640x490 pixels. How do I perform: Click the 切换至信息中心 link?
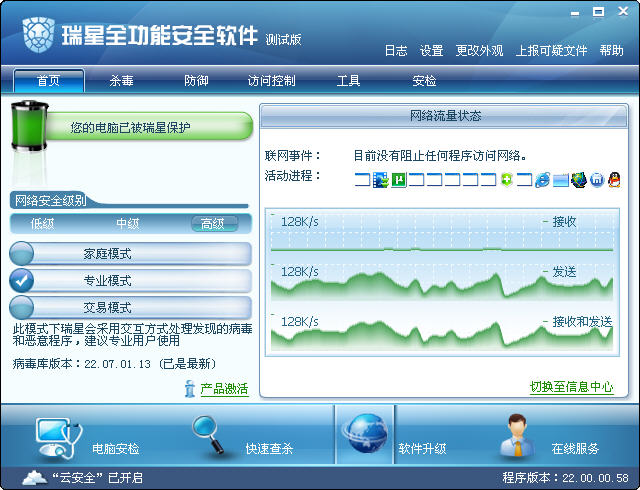pos(571,386)
